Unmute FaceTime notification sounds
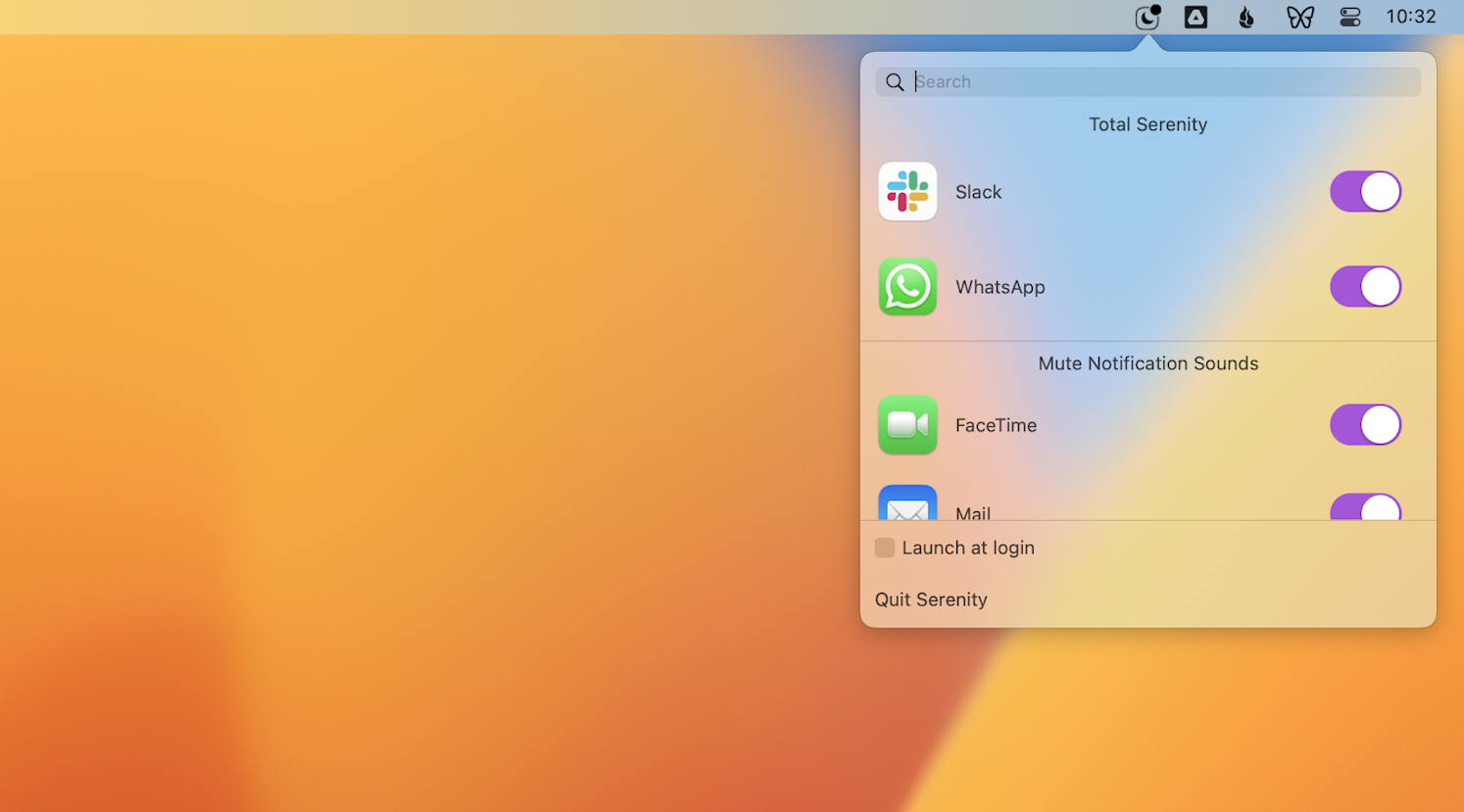This screenshot has width=1464, height=812. pyautogui.click(x=1365, y=425)
